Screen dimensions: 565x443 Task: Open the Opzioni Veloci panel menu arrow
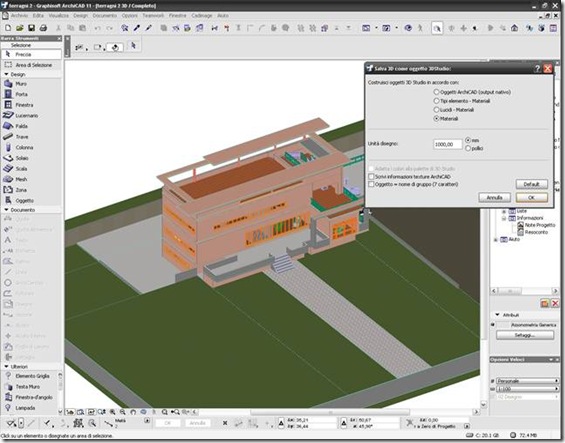tap(551, 360)
